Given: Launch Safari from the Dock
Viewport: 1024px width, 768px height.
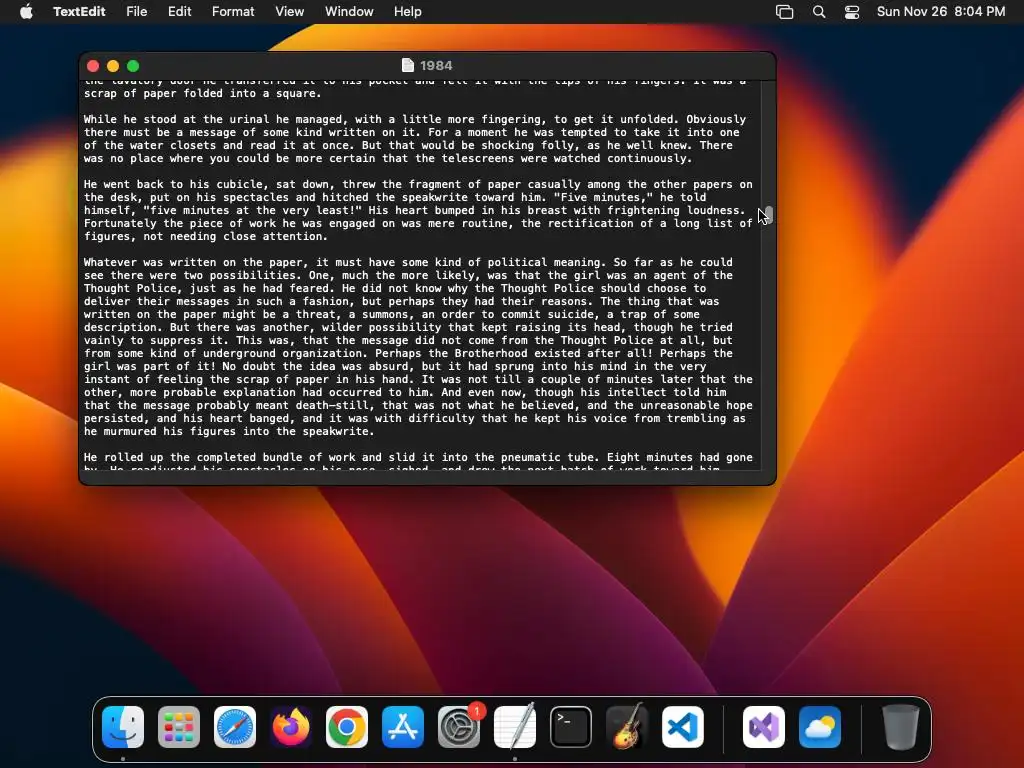Looking at the screenshot, I should pos(235,727).
